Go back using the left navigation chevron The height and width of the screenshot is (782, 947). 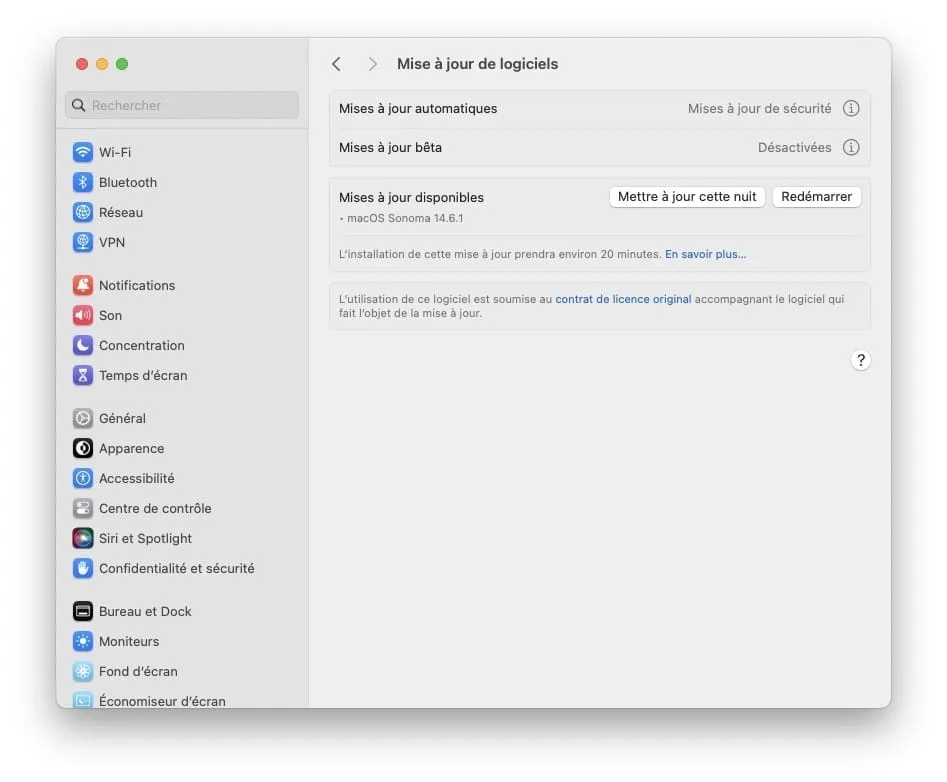point(337,63)
